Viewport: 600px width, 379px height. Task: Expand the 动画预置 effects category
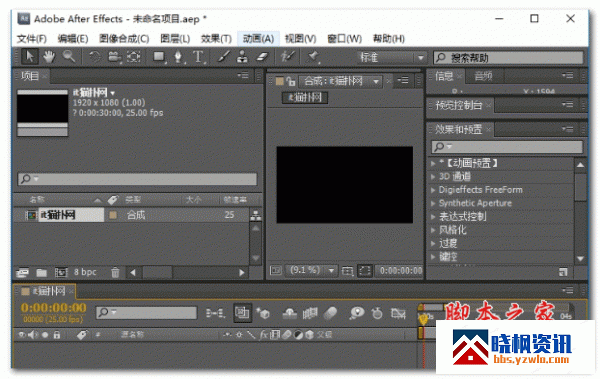(x=433, y=163)
